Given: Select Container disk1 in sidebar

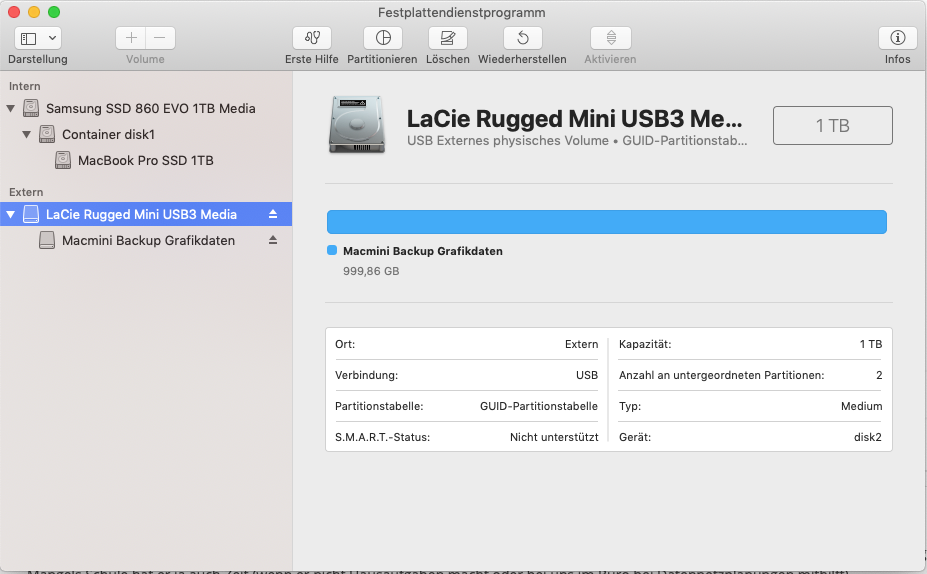Looking at the screenshot, I should 108,135.
